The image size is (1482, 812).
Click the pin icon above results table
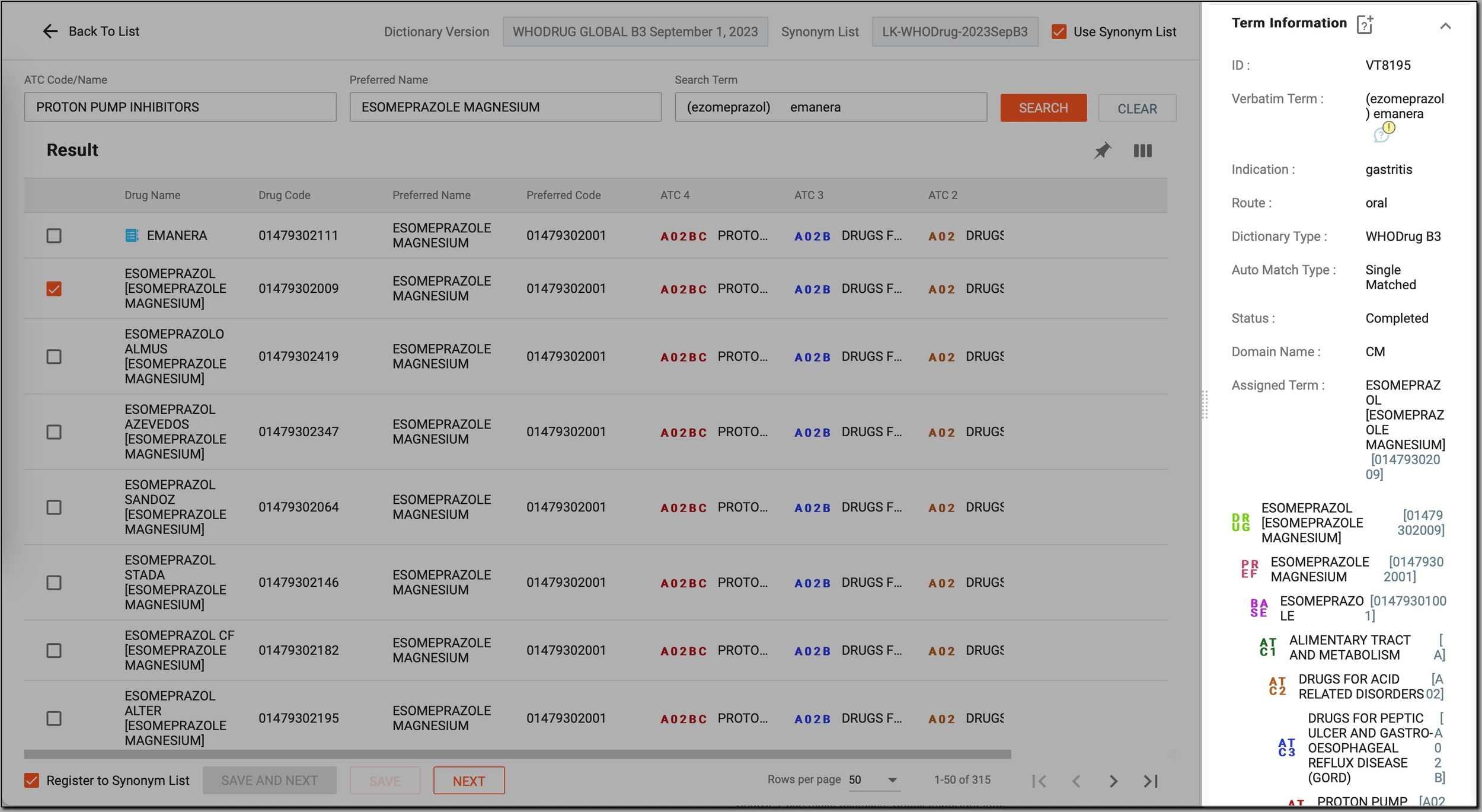1103,151
